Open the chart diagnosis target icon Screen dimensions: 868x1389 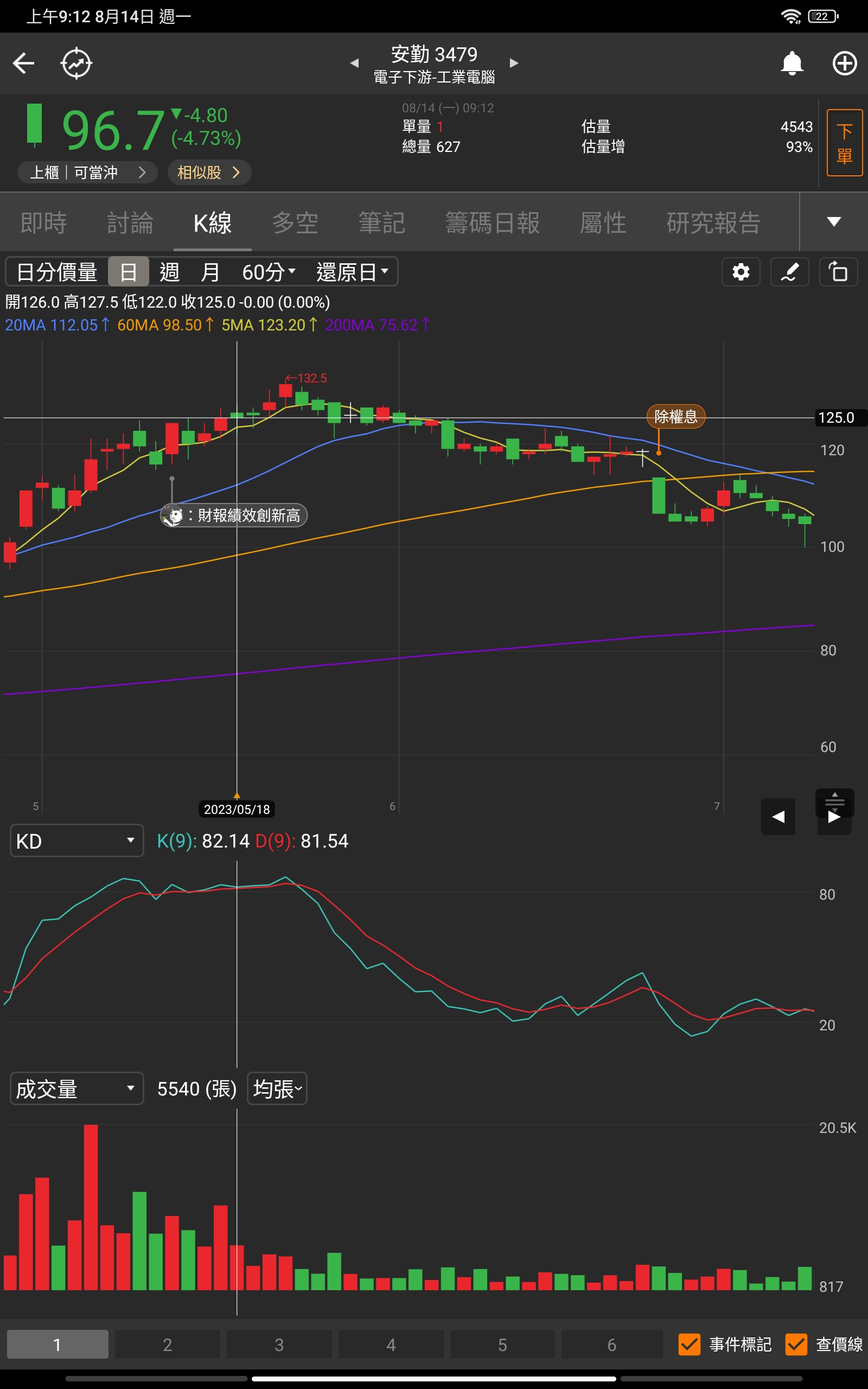pos(76,63)
